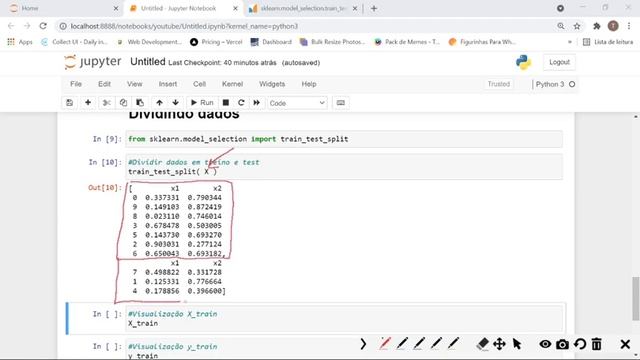The width and height of the screenshot is (640, 360).
Task: Click the notebook vertical scrollbar thumb
Action: click(x=636, y=299)
